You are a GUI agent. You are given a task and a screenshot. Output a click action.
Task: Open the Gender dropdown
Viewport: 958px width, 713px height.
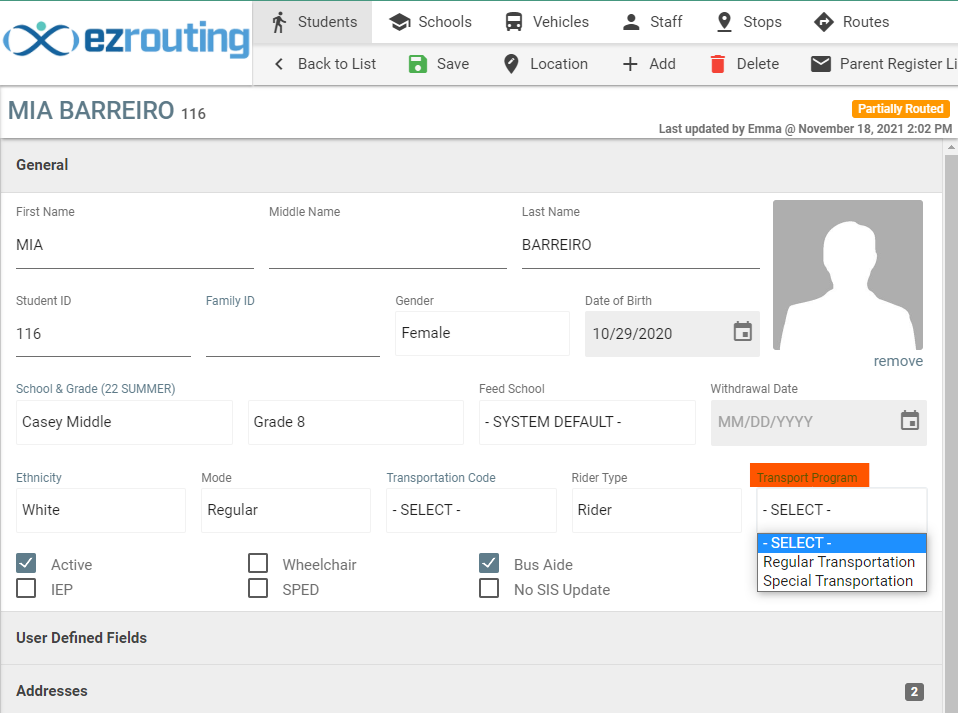coord(482,333)
